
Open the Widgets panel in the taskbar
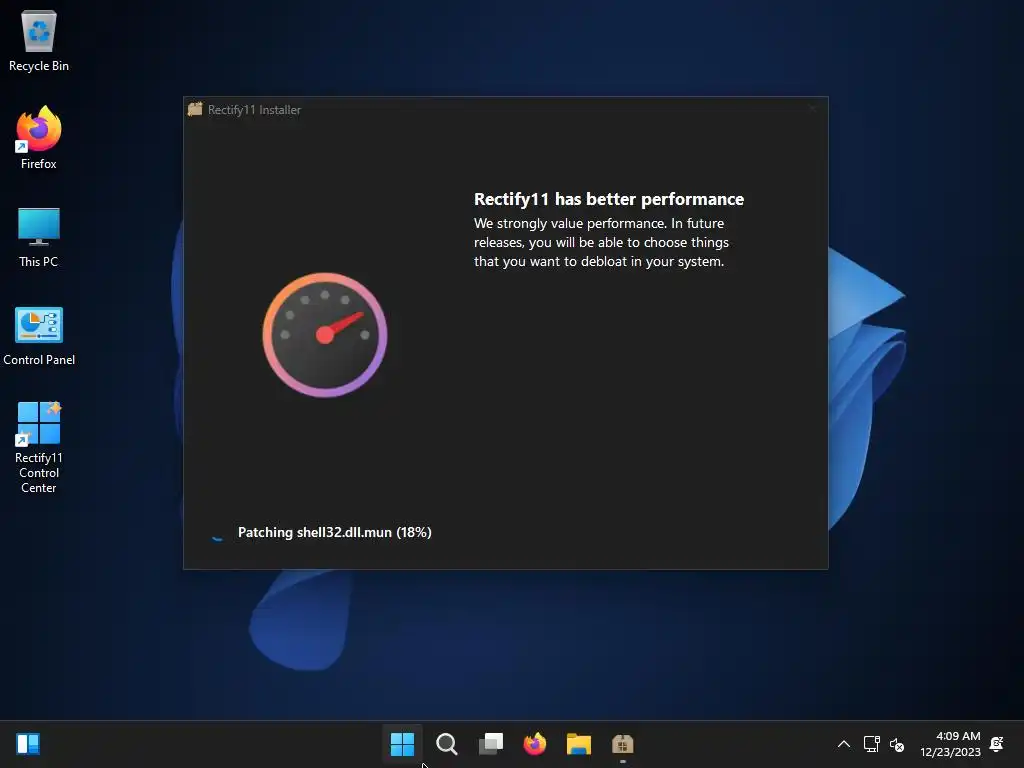coord(28,744)
